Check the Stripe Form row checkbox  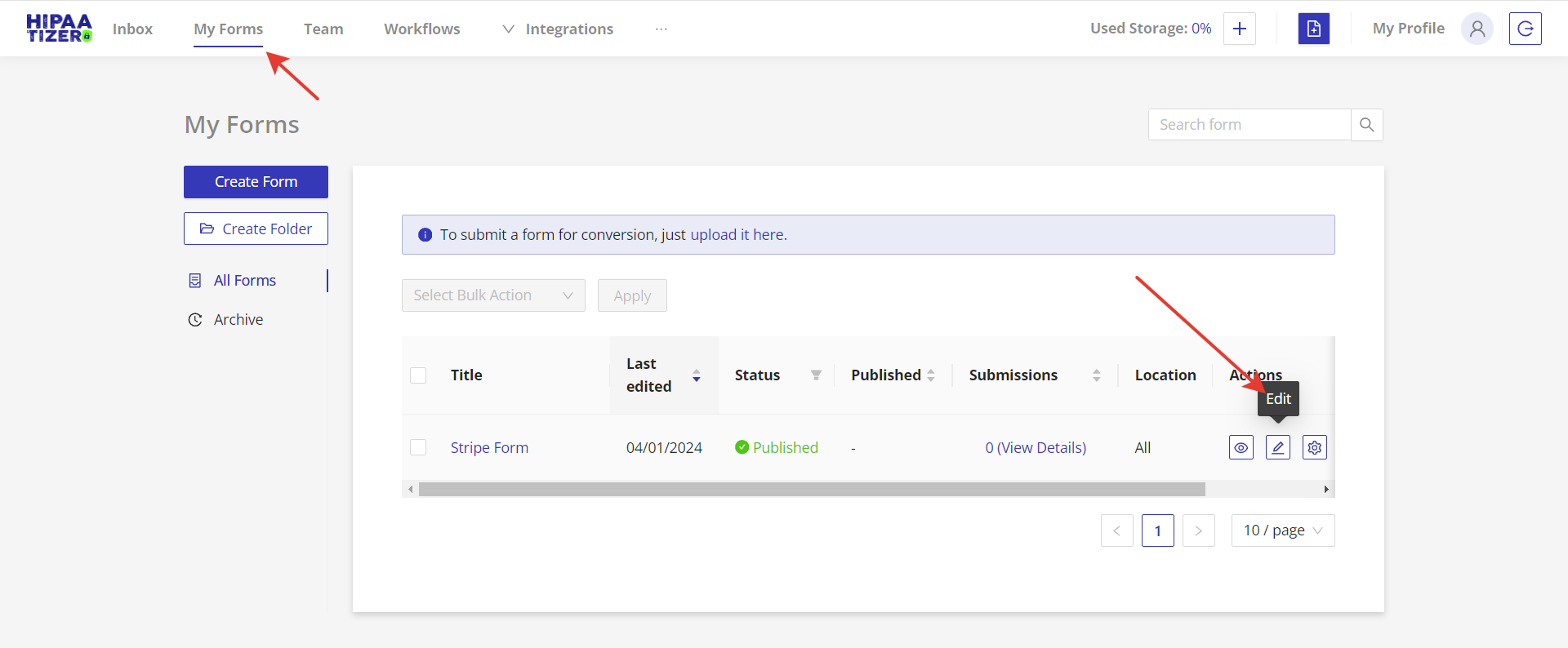[418, 447]
